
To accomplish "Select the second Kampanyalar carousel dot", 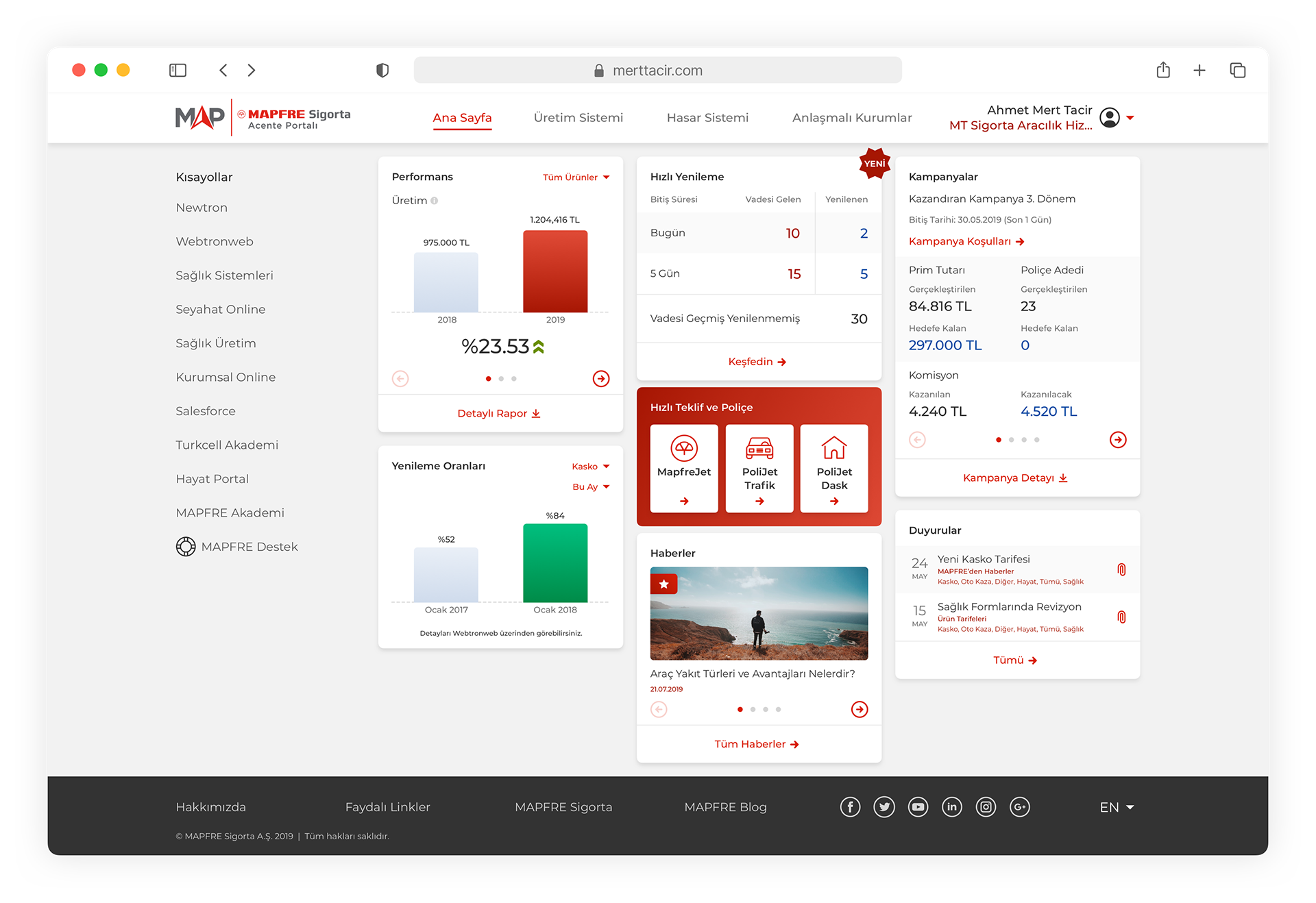I will [x=1011, y=440].
